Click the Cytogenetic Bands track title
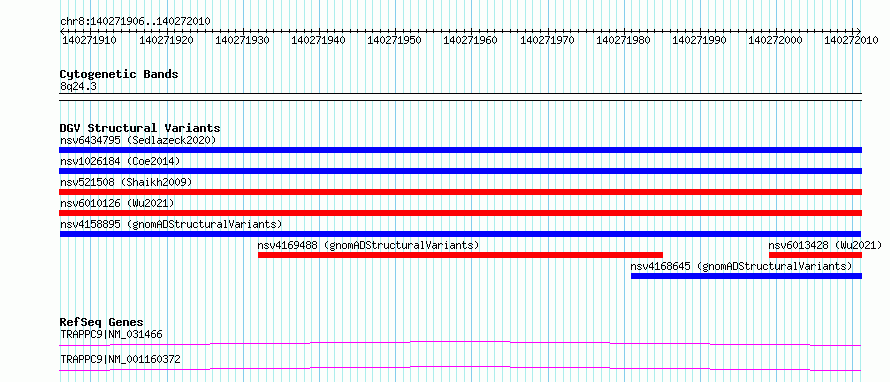This screenshot has height=382, width=890. (119, 74)
